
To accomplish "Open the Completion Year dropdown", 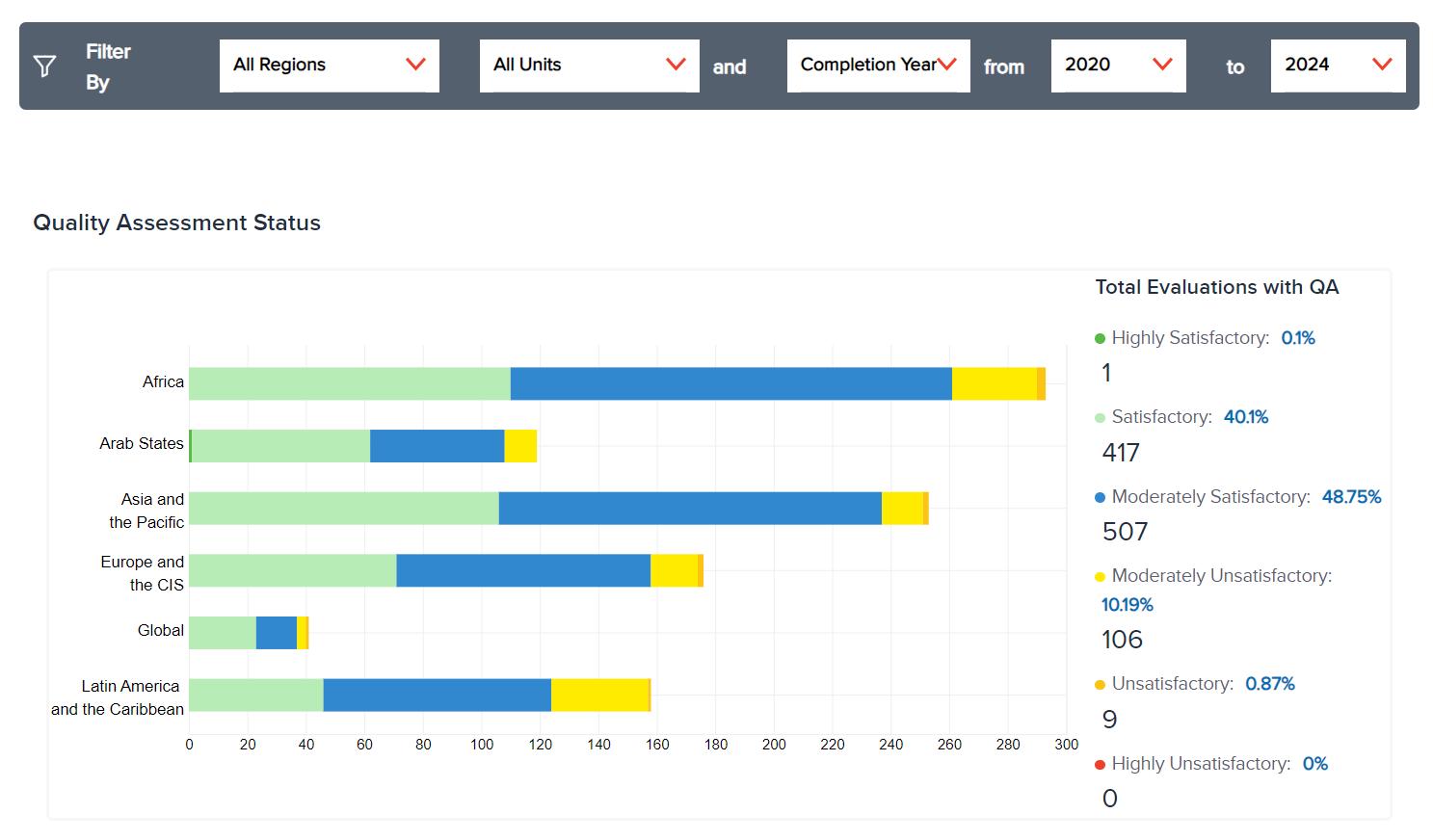I will [879, 66].
